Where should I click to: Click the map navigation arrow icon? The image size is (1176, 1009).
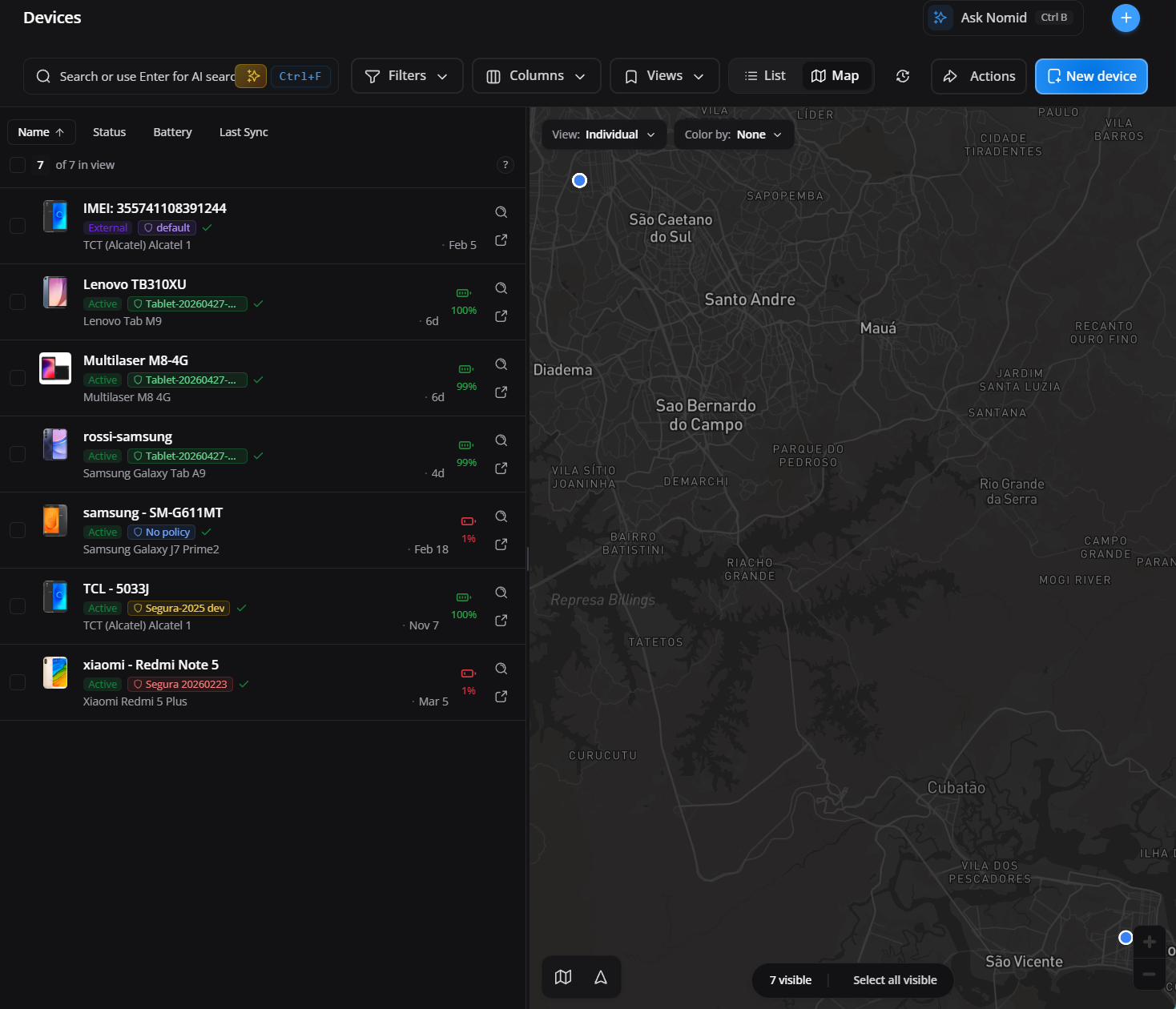click(601, 977)
